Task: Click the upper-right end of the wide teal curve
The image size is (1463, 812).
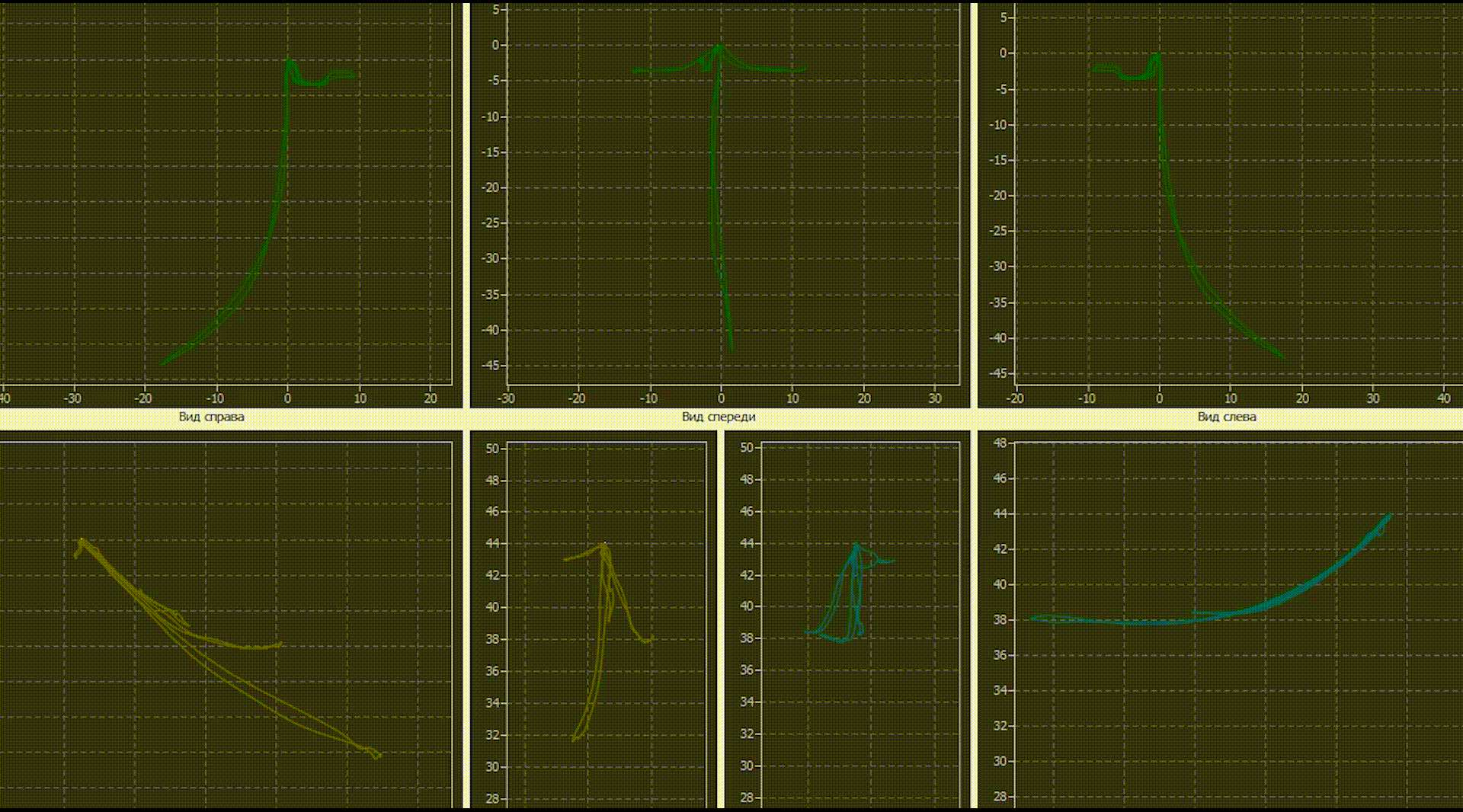Action: tap(1391, 515)
